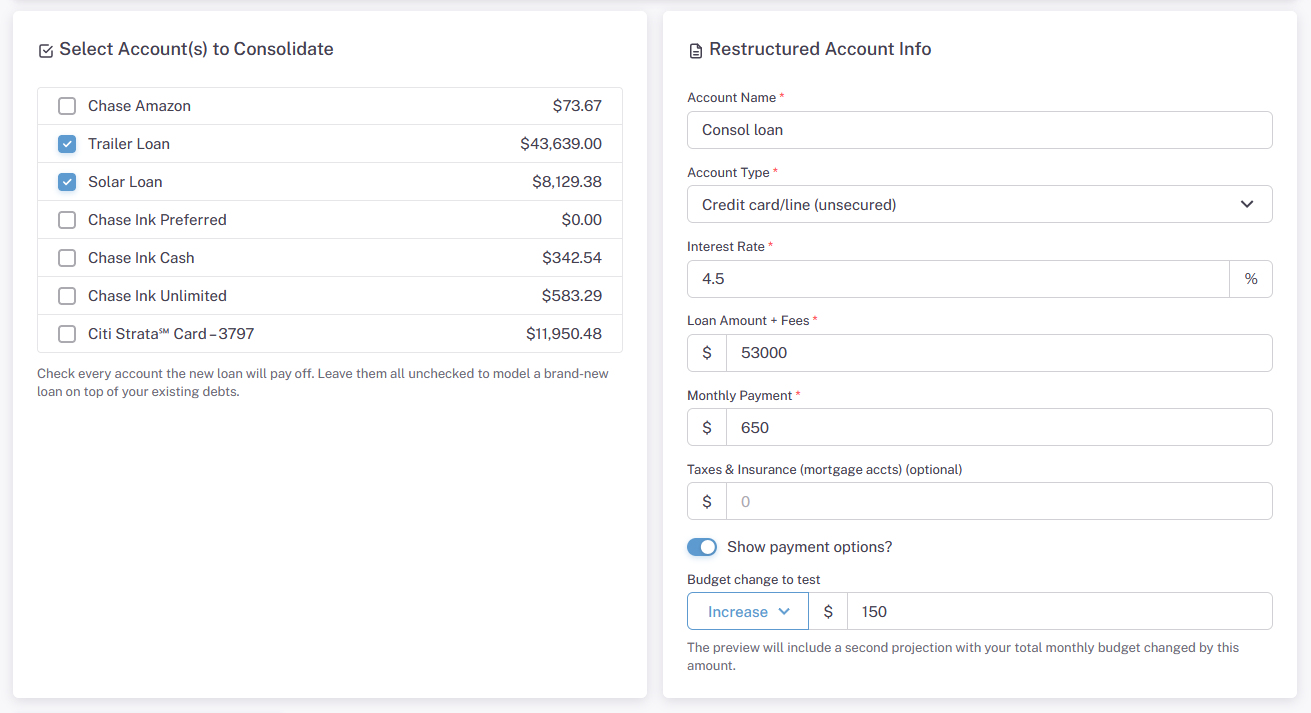Uncheck the Trailer Loan checkbox
1311x713 pixels.
tap(67, 144)
